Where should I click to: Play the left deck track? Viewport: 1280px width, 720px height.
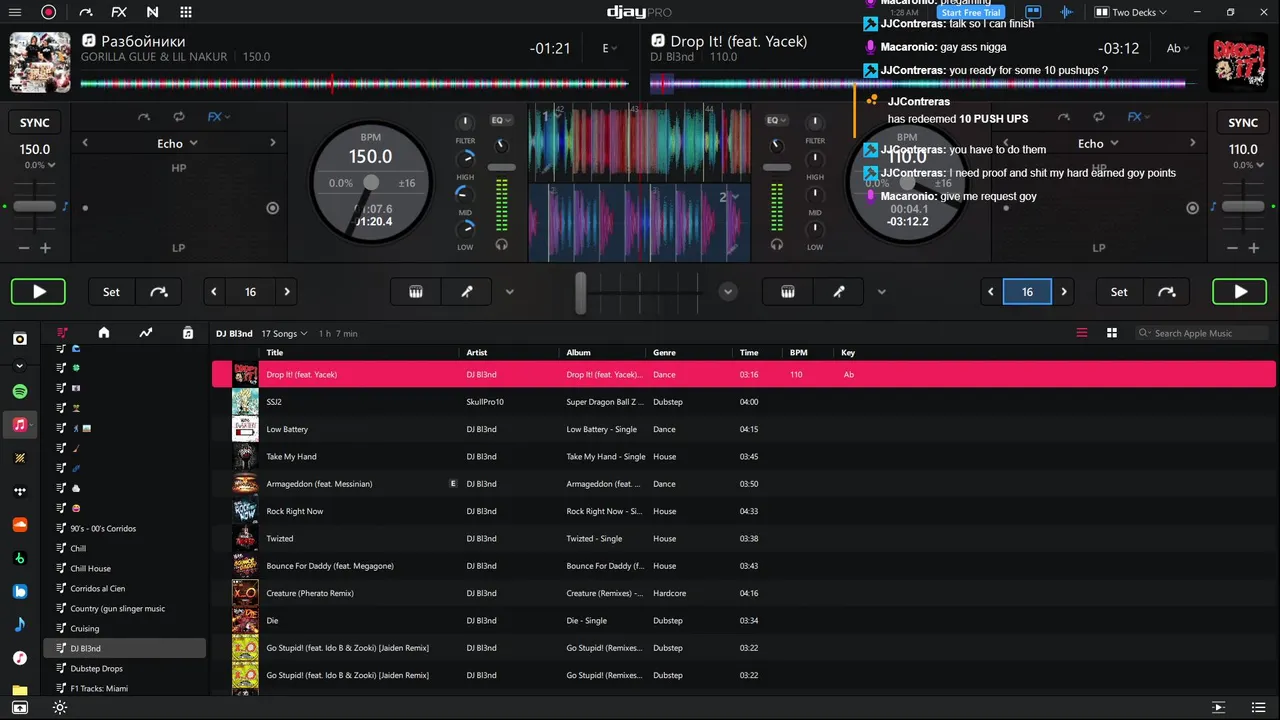(38, 292)
